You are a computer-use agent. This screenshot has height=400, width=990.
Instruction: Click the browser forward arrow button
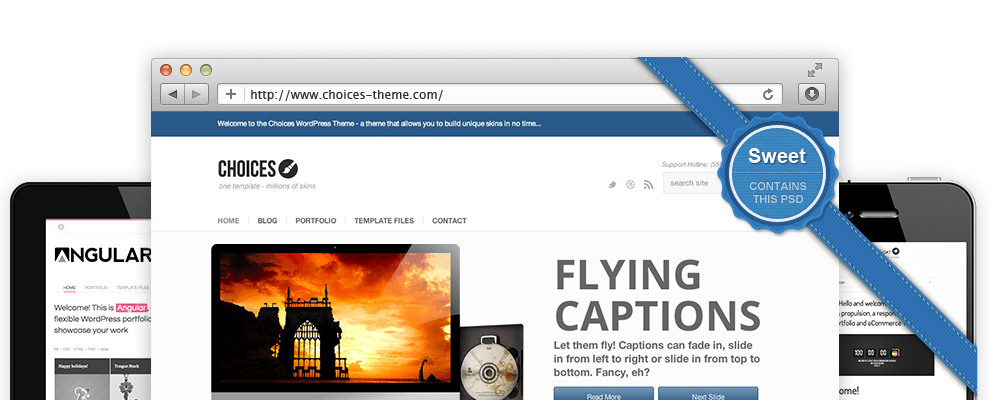[196, 94]
